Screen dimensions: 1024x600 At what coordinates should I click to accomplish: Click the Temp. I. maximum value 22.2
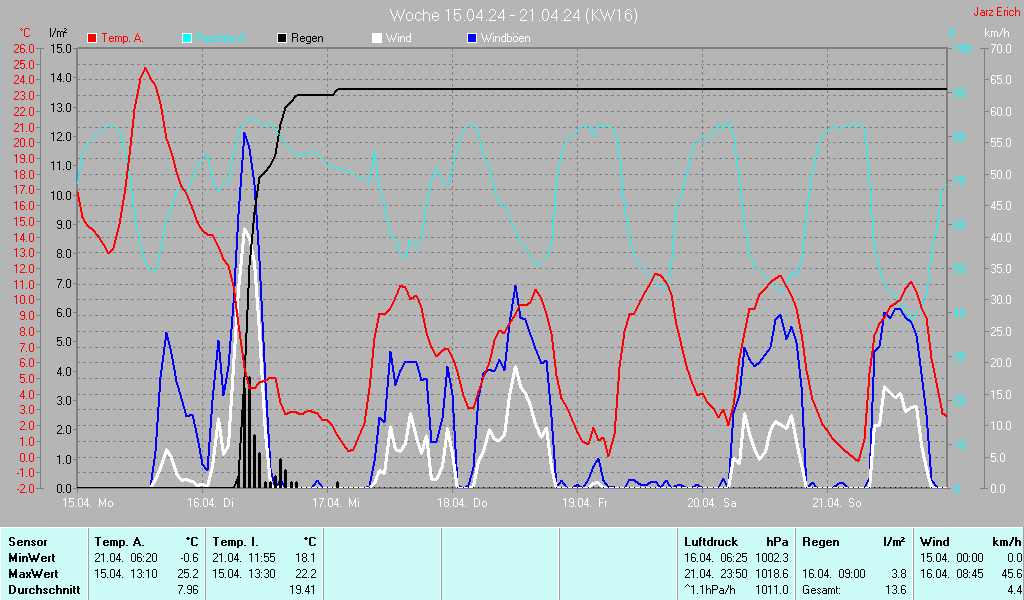(x=306, y=574)
